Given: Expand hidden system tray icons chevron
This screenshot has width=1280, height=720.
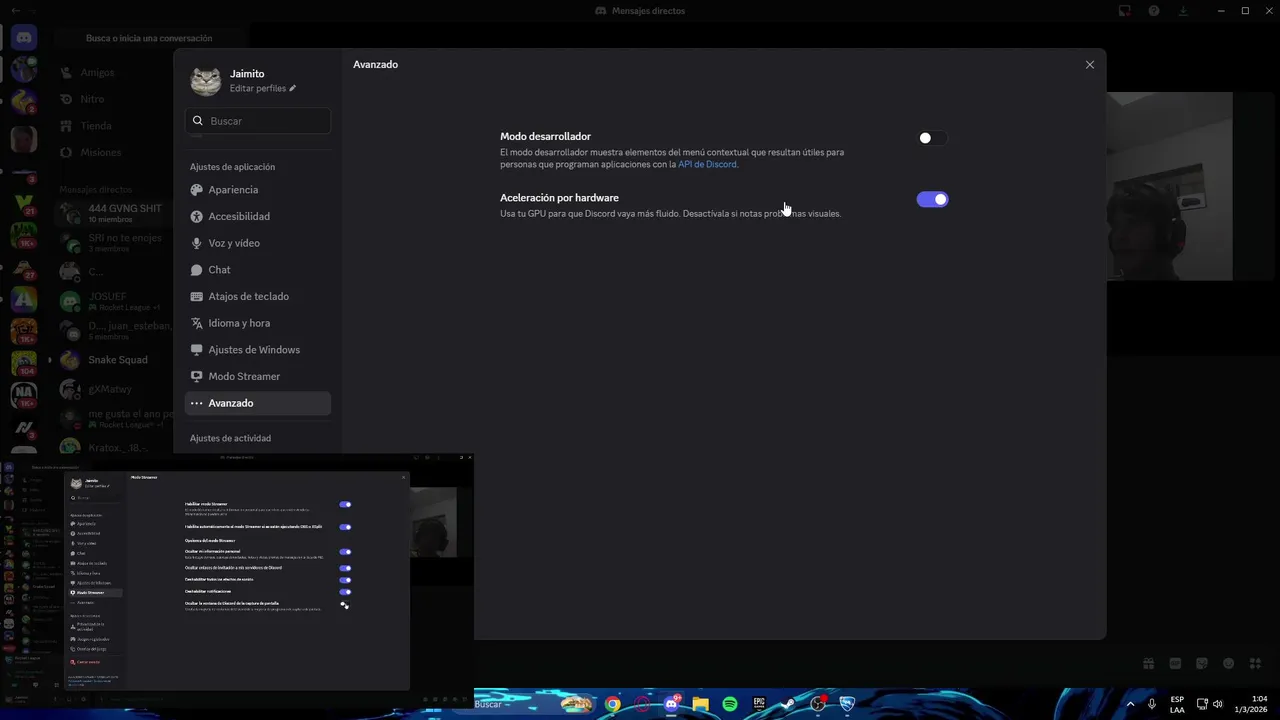Looking at the screenshot, I should [1131, 704].
